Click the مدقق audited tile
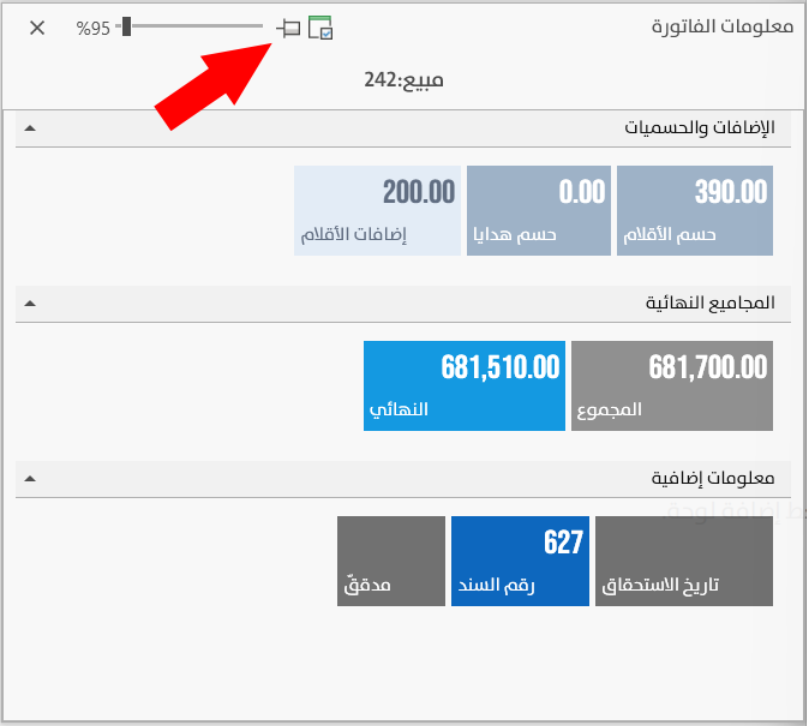Viewport: 807px width, 726px height. tap(391, 561)
